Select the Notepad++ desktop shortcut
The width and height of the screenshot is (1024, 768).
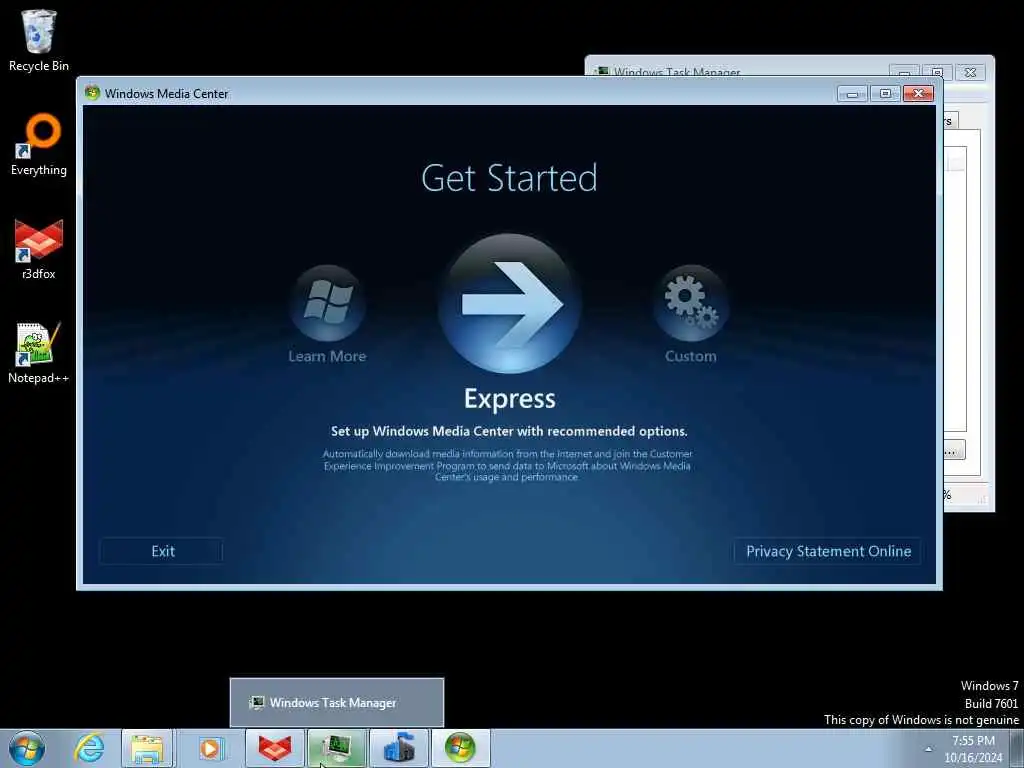pos(39,353)
